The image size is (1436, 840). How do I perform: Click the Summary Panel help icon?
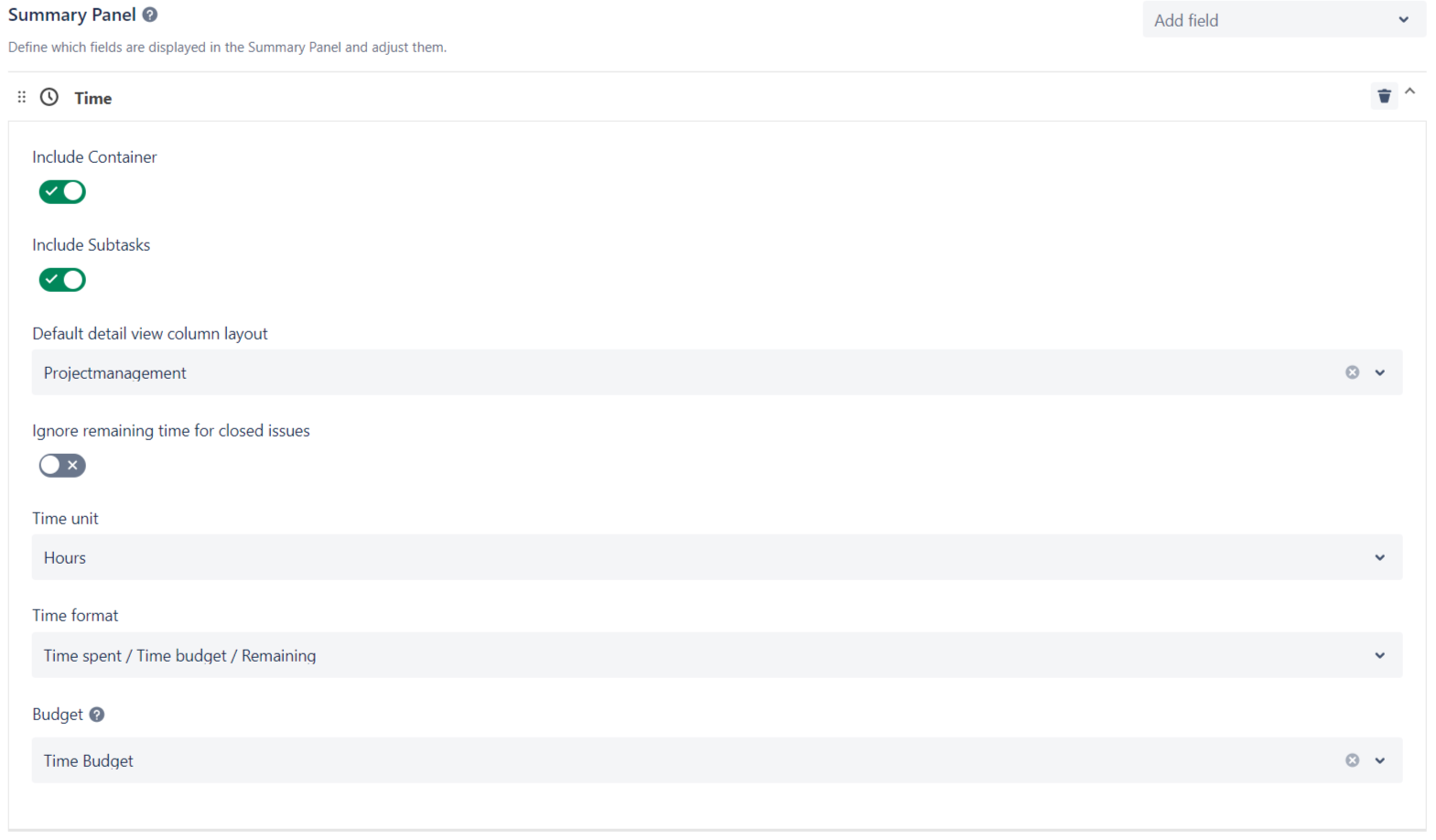click(150, 15)
